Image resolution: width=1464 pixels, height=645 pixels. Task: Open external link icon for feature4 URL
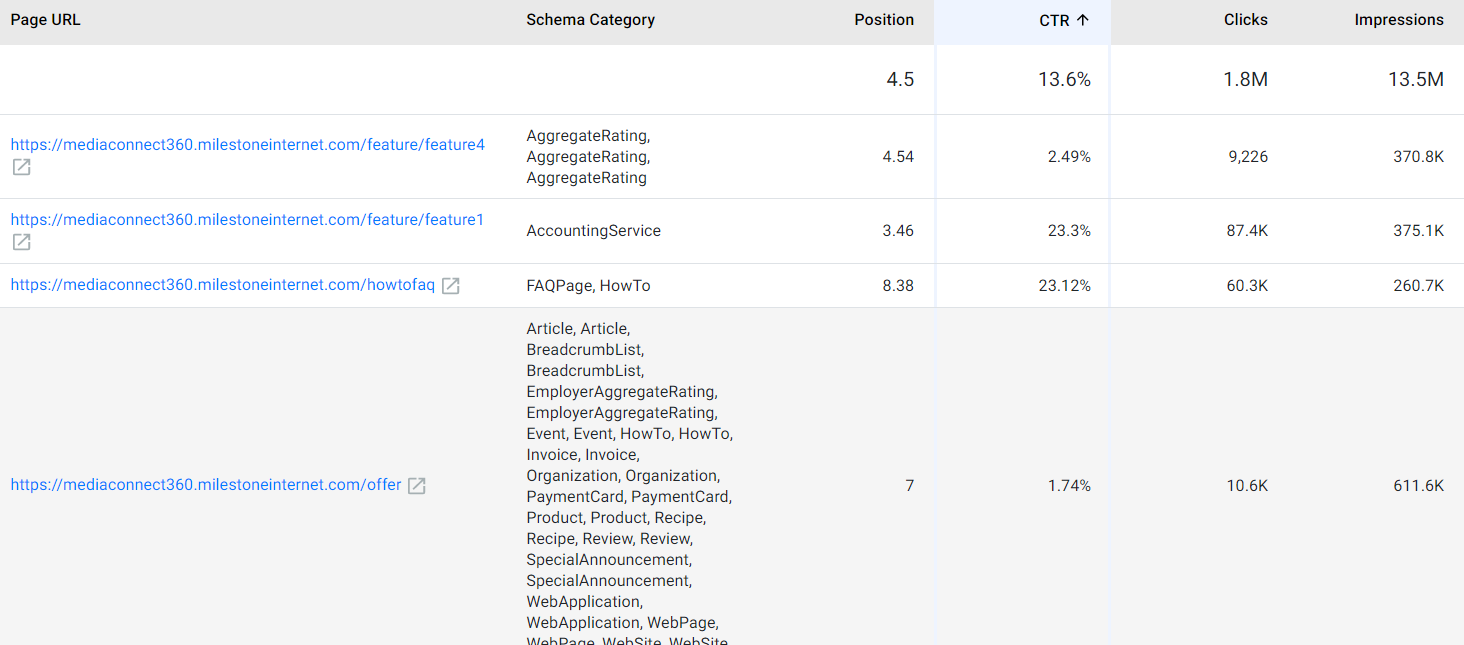tap(21, 167)
